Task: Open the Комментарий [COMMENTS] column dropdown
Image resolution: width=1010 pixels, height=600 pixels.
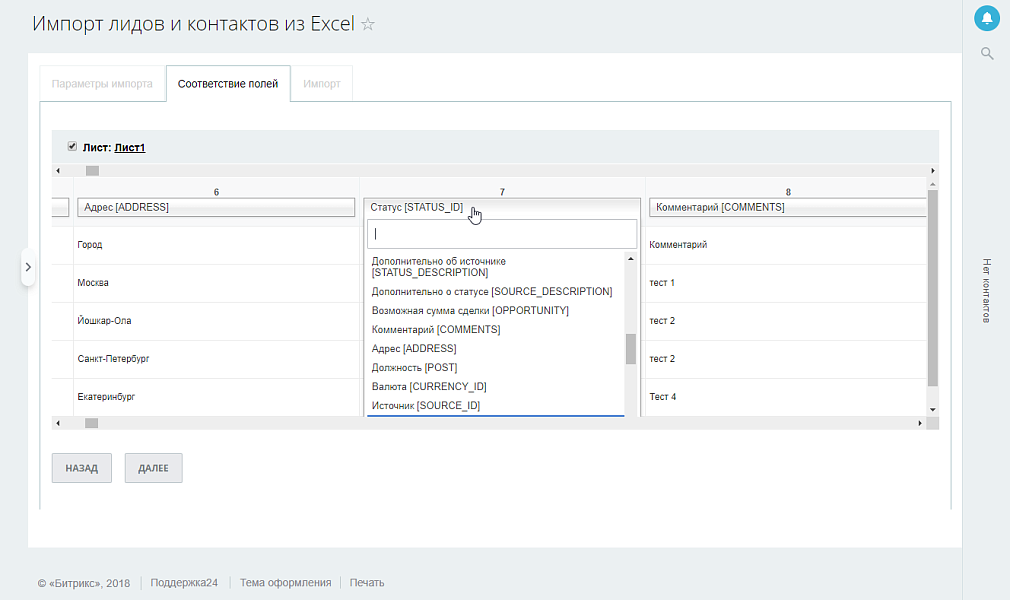Action: point(787,207)
